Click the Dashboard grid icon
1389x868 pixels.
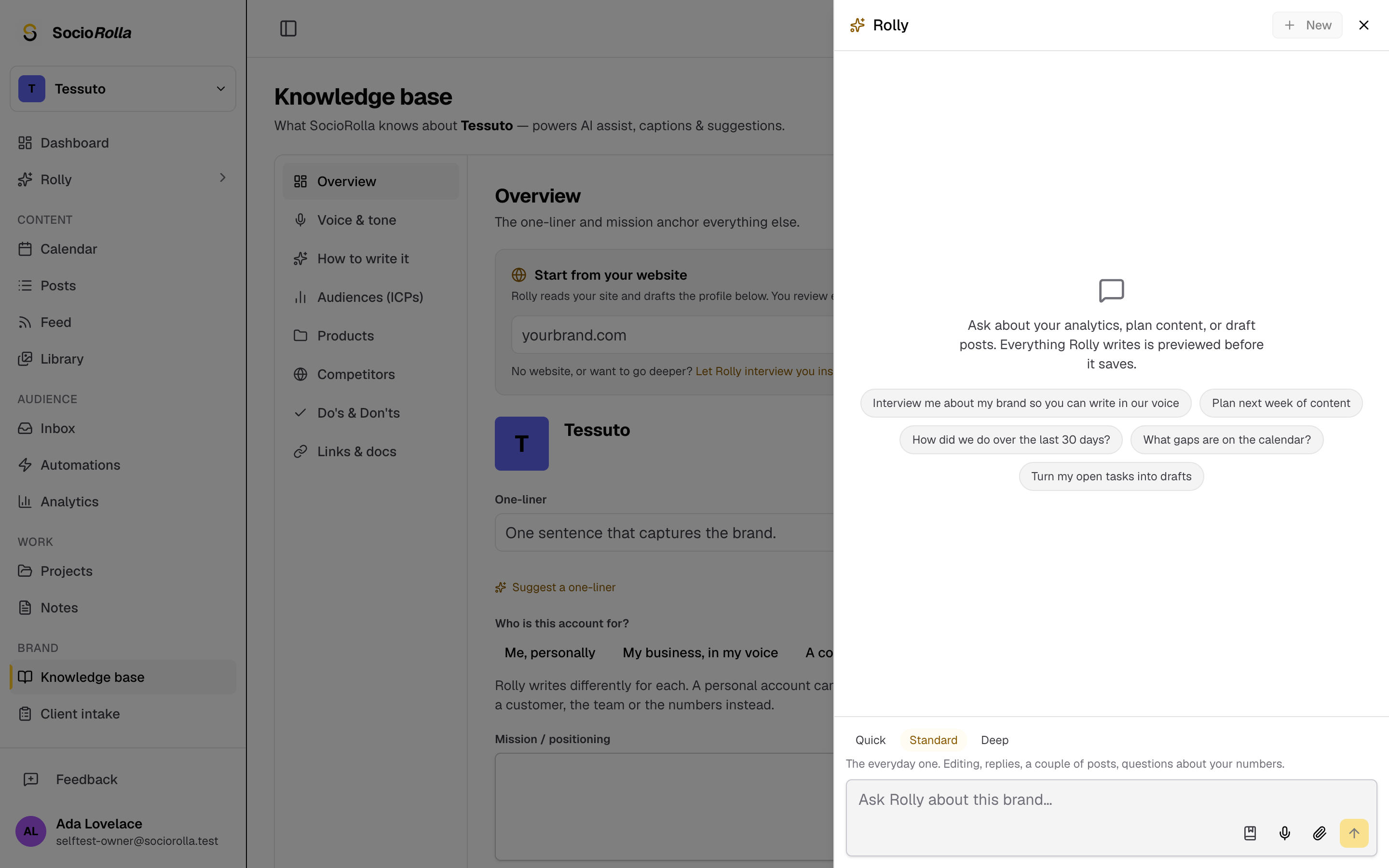(25, 143)
